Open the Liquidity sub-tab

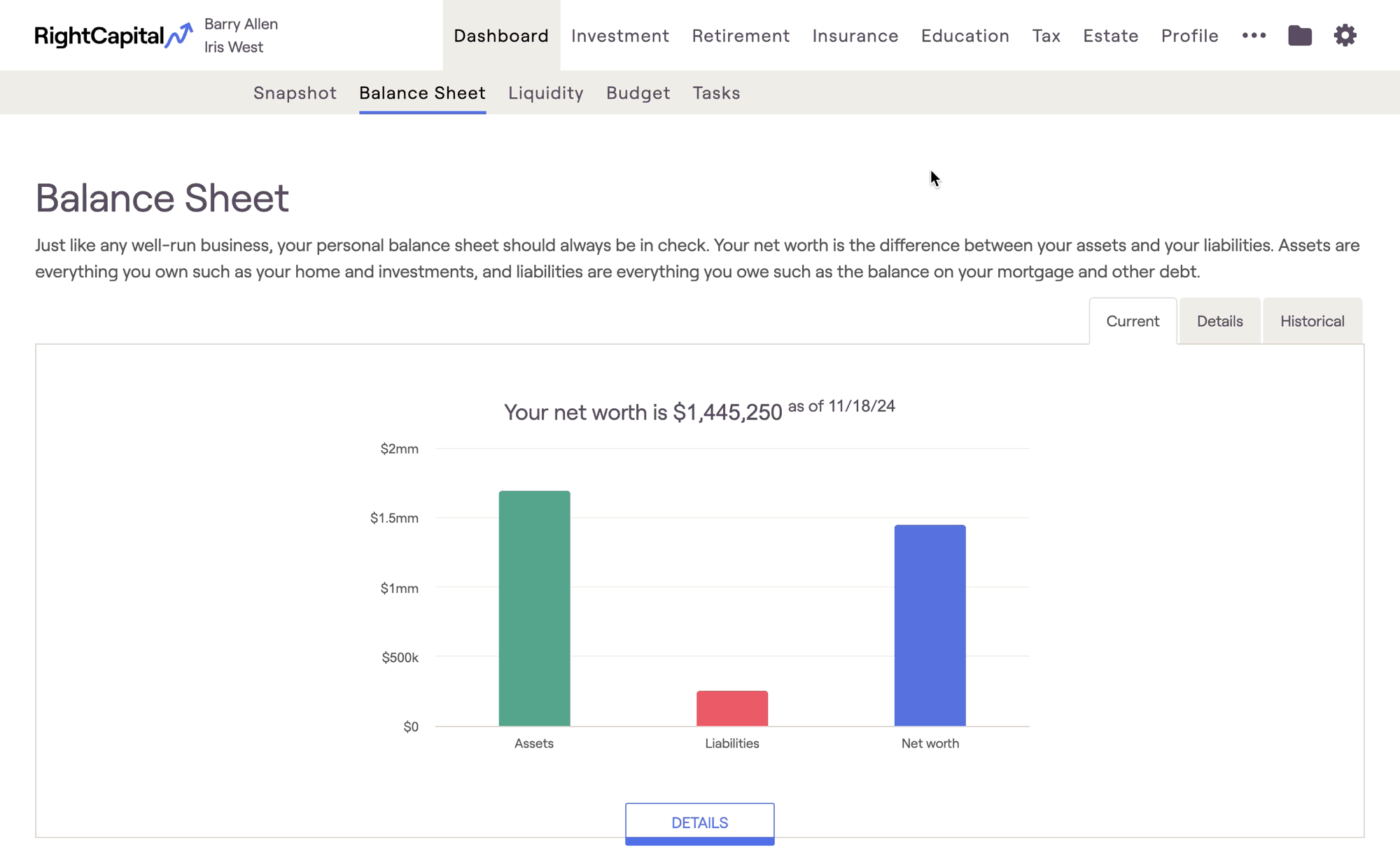pyautogui.click(x=545, y=93)
